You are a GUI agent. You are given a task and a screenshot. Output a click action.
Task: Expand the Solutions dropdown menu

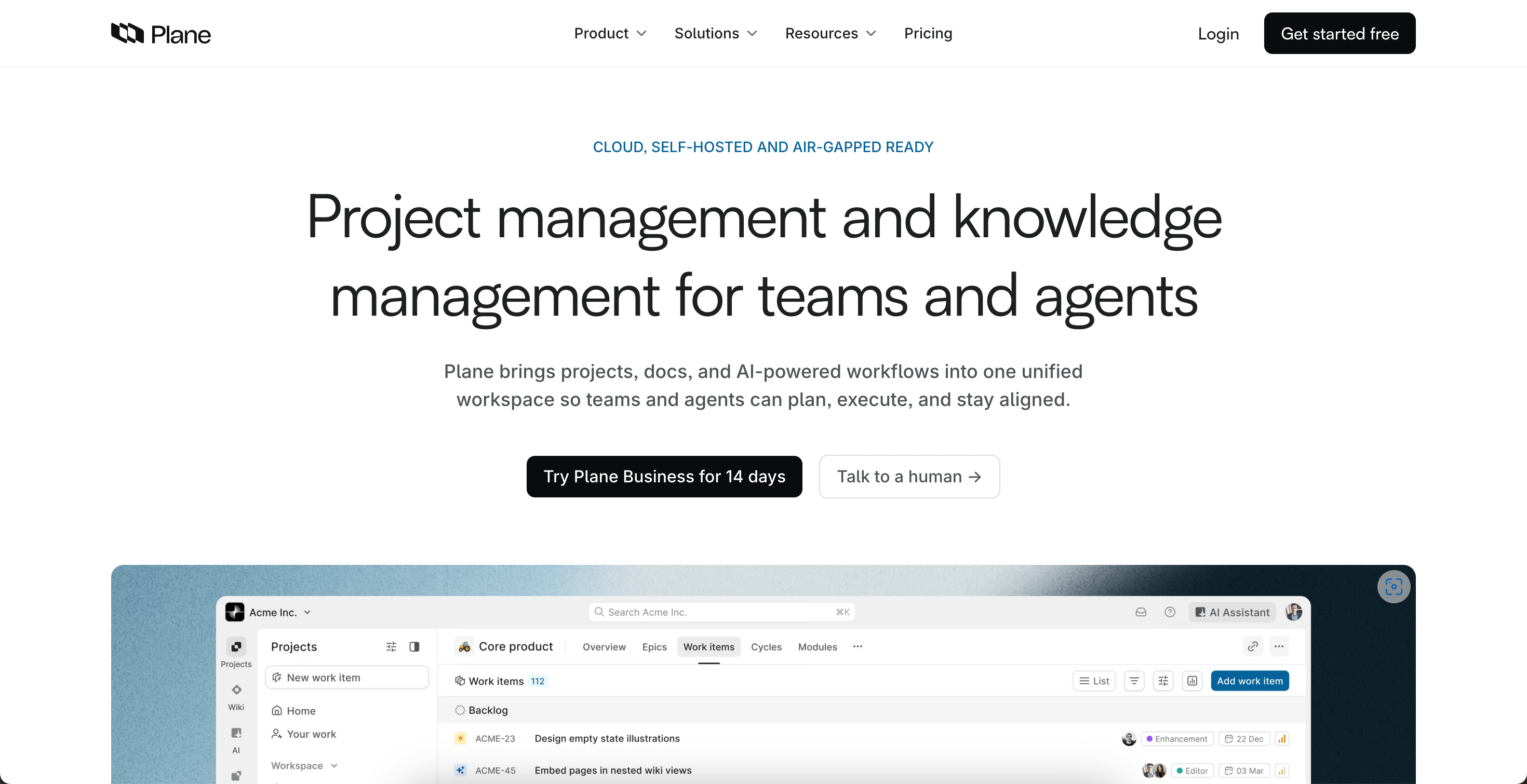coord(716,34)
